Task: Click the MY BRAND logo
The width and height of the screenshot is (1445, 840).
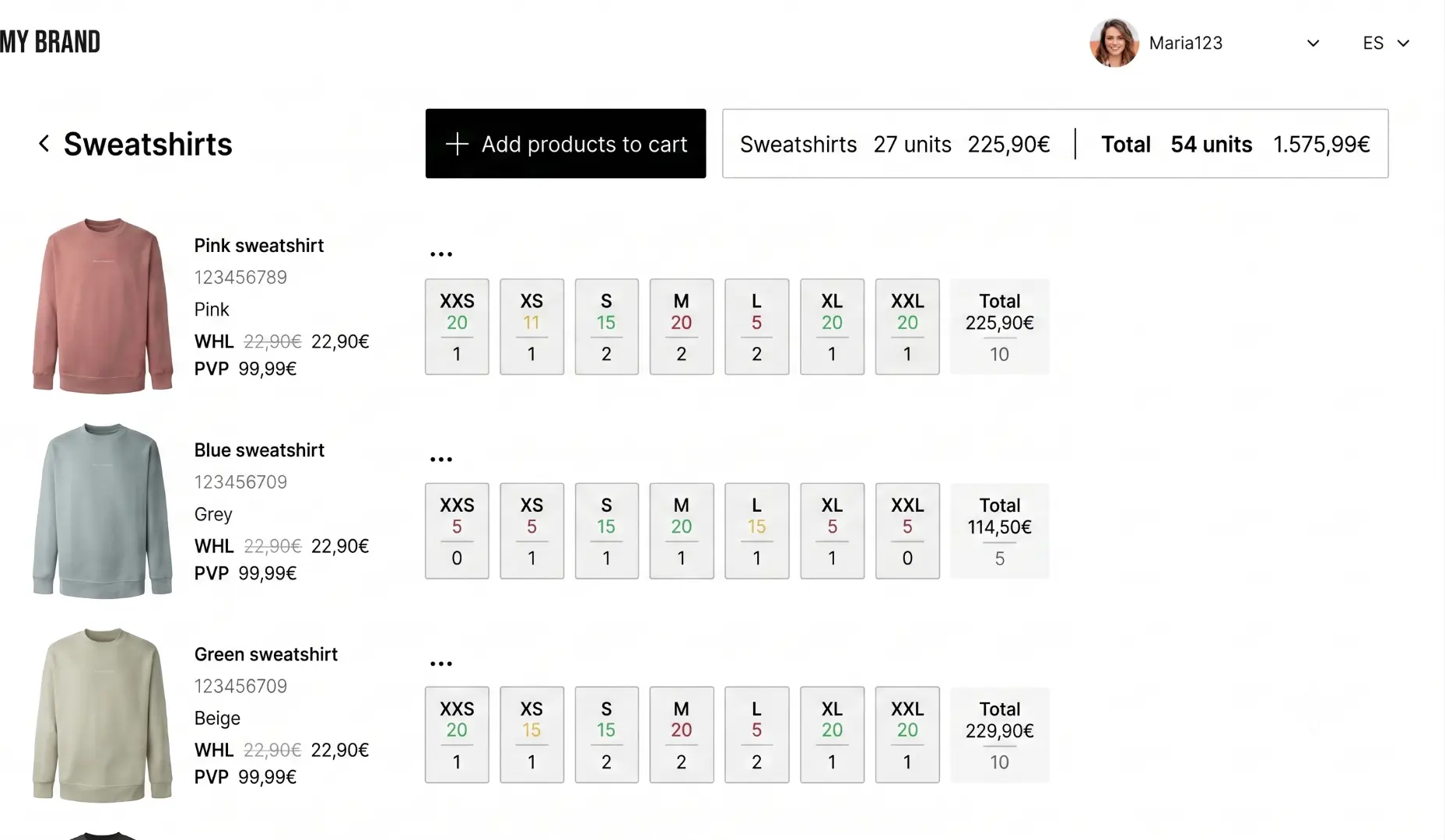Action: (x=51, y=42)
